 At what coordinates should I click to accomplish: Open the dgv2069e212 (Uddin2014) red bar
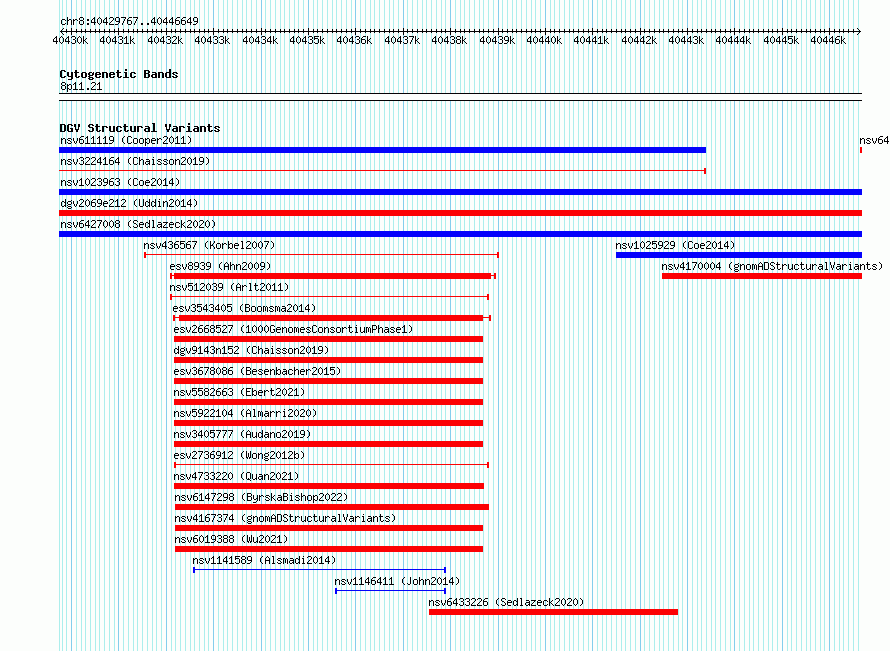(x=460, y=213)
